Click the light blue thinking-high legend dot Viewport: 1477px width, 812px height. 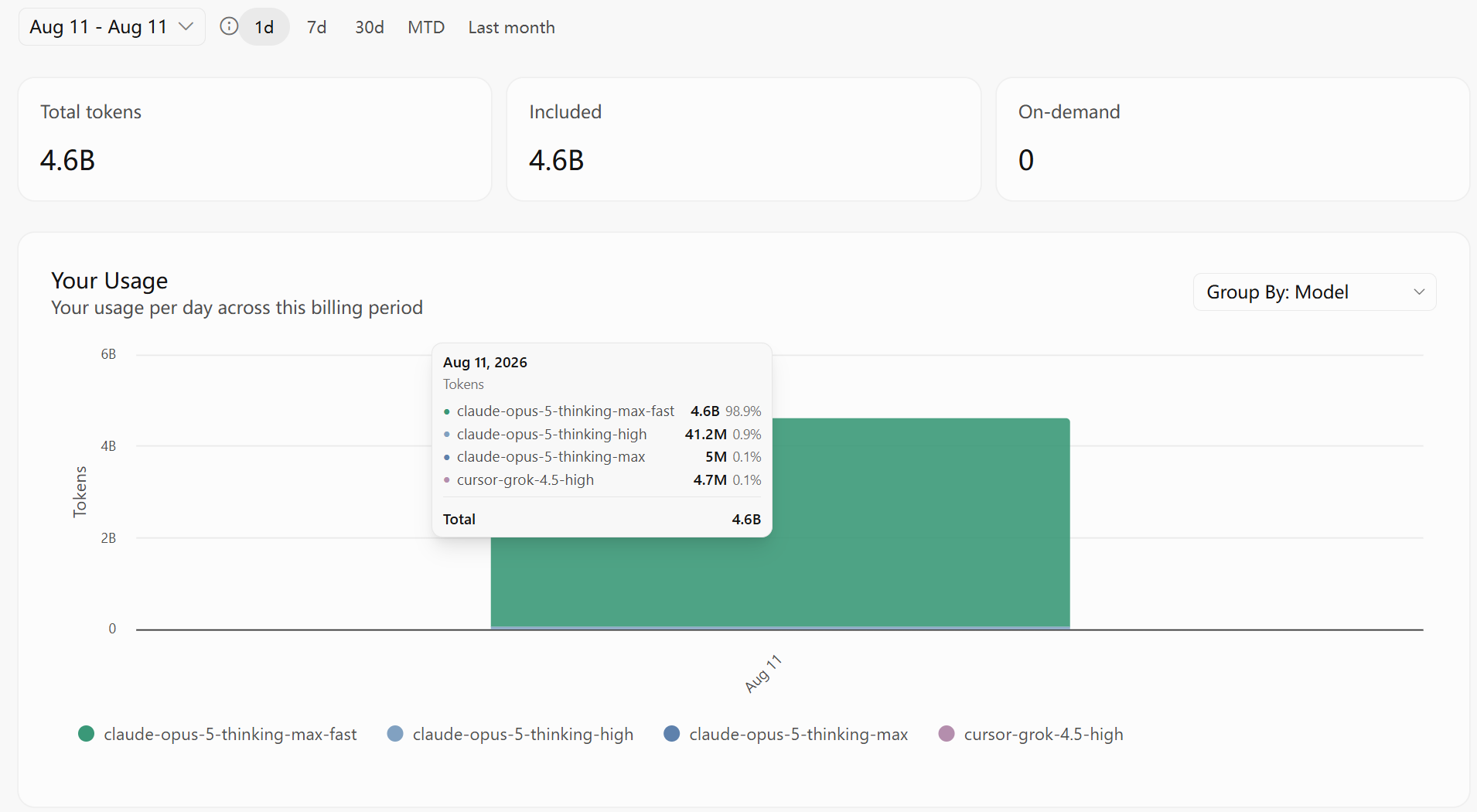(x=395, y=733)
